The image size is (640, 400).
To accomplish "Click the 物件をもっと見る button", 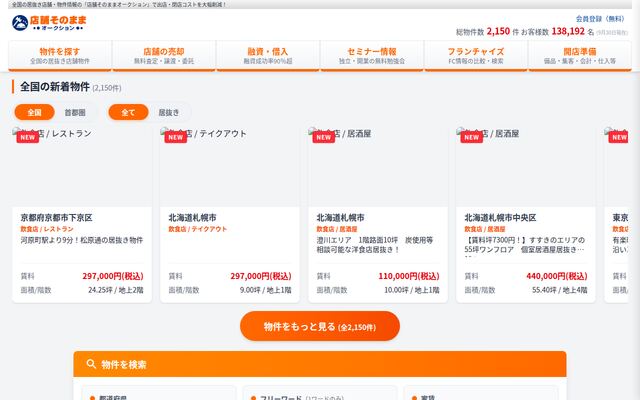I will [320, 326].
